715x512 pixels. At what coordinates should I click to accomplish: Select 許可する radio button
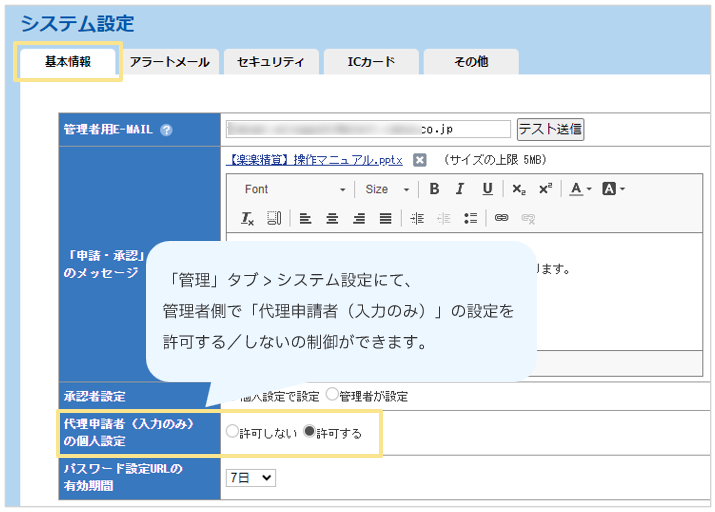click(x=309, y=433)
